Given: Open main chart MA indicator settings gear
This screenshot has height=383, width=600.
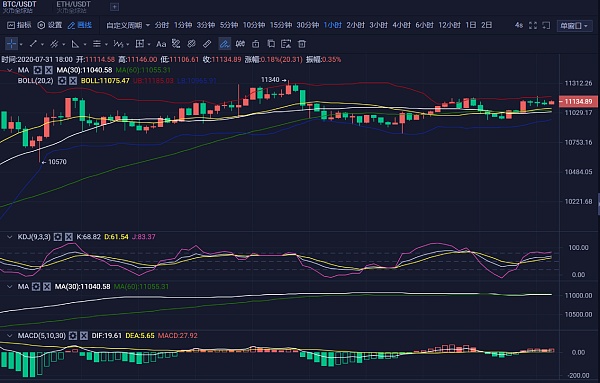Looking at the screenshot, I should 38,70.
